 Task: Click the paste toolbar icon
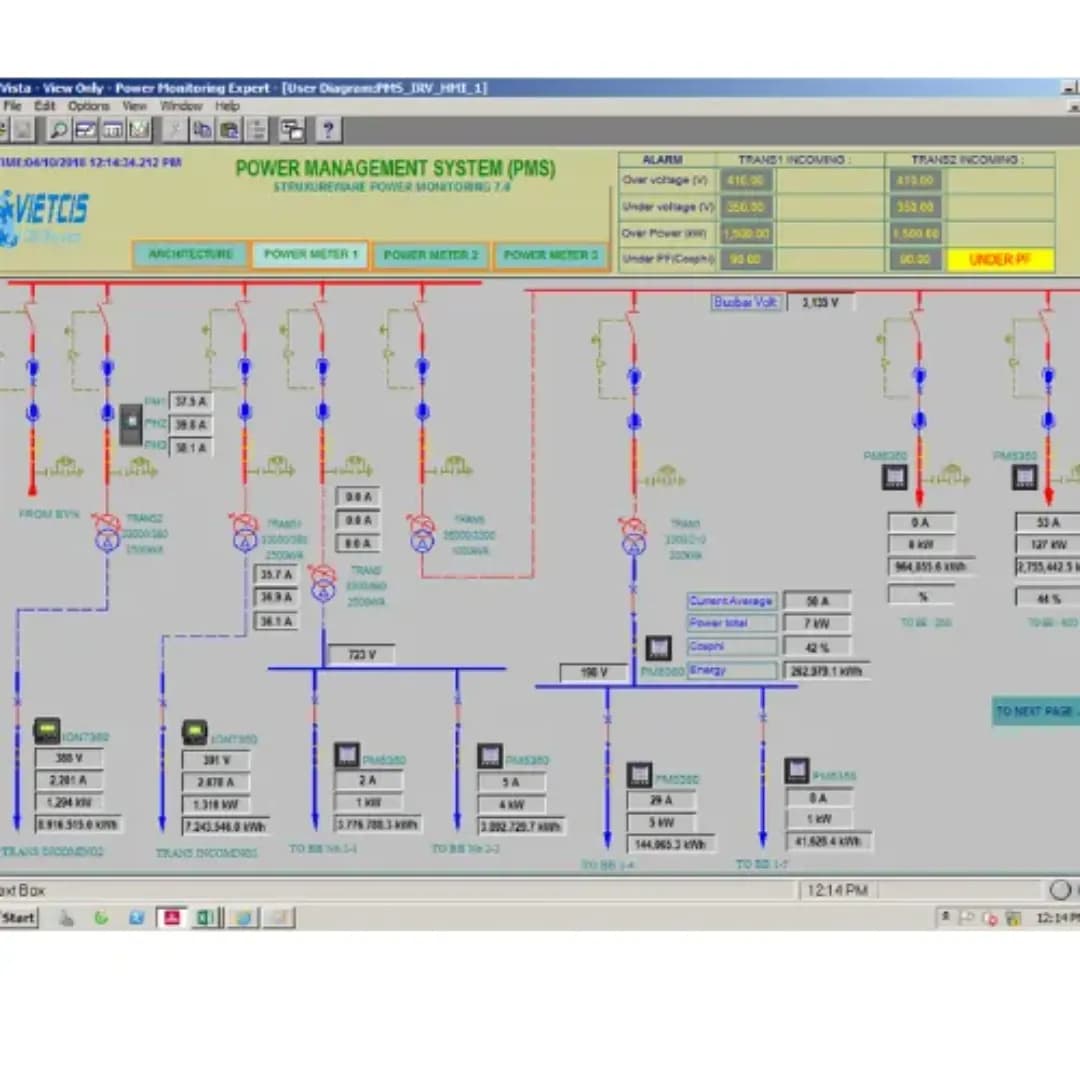pos(229,129)
